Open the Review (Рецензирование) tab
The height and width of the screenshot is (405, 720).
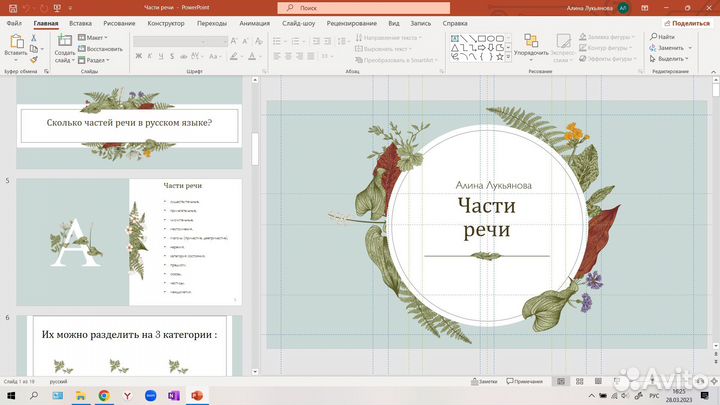pos(352,23)
